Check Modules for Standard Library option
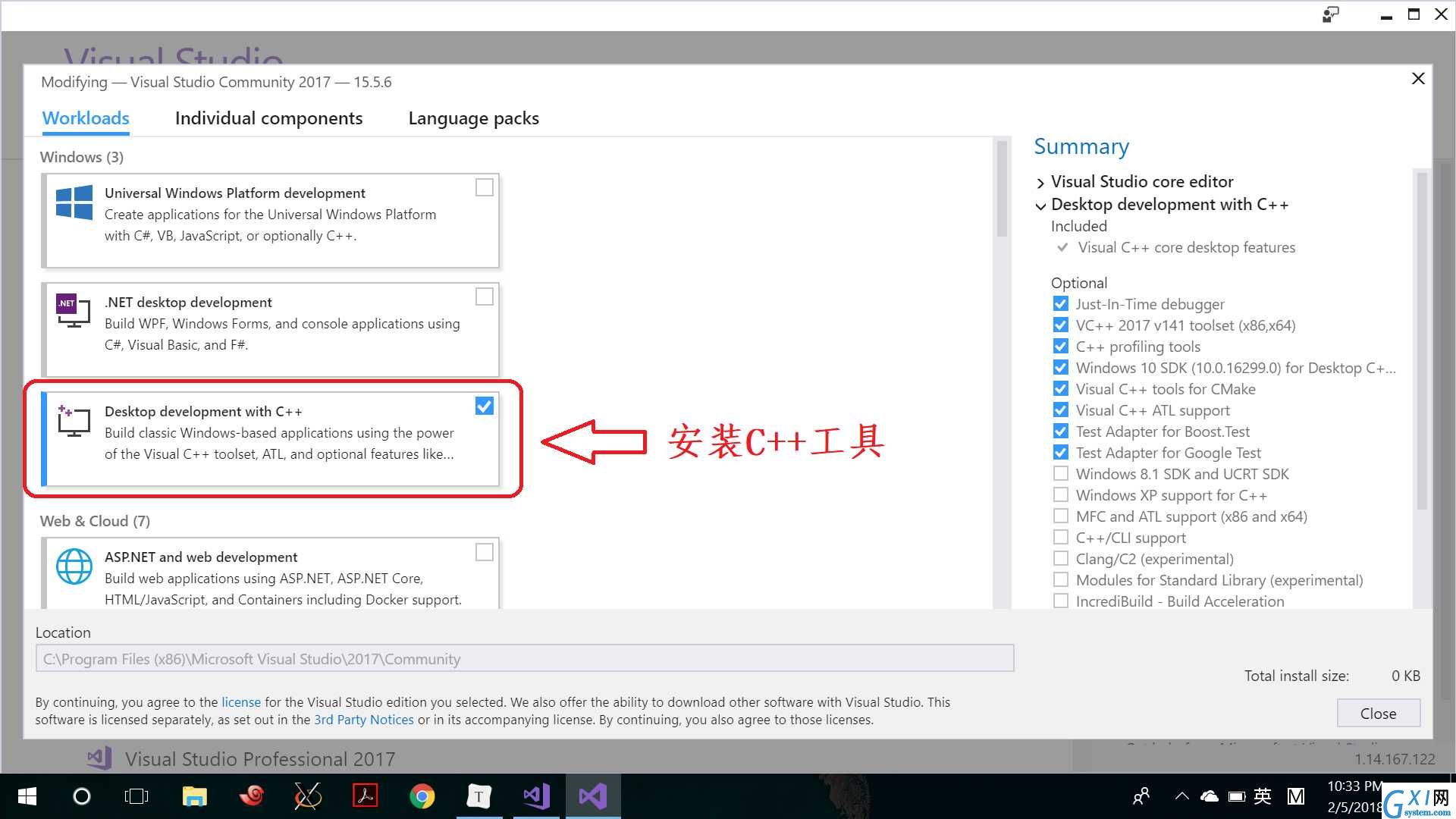Screen dimensions: 1456x819 click(x=1061, y=580)
